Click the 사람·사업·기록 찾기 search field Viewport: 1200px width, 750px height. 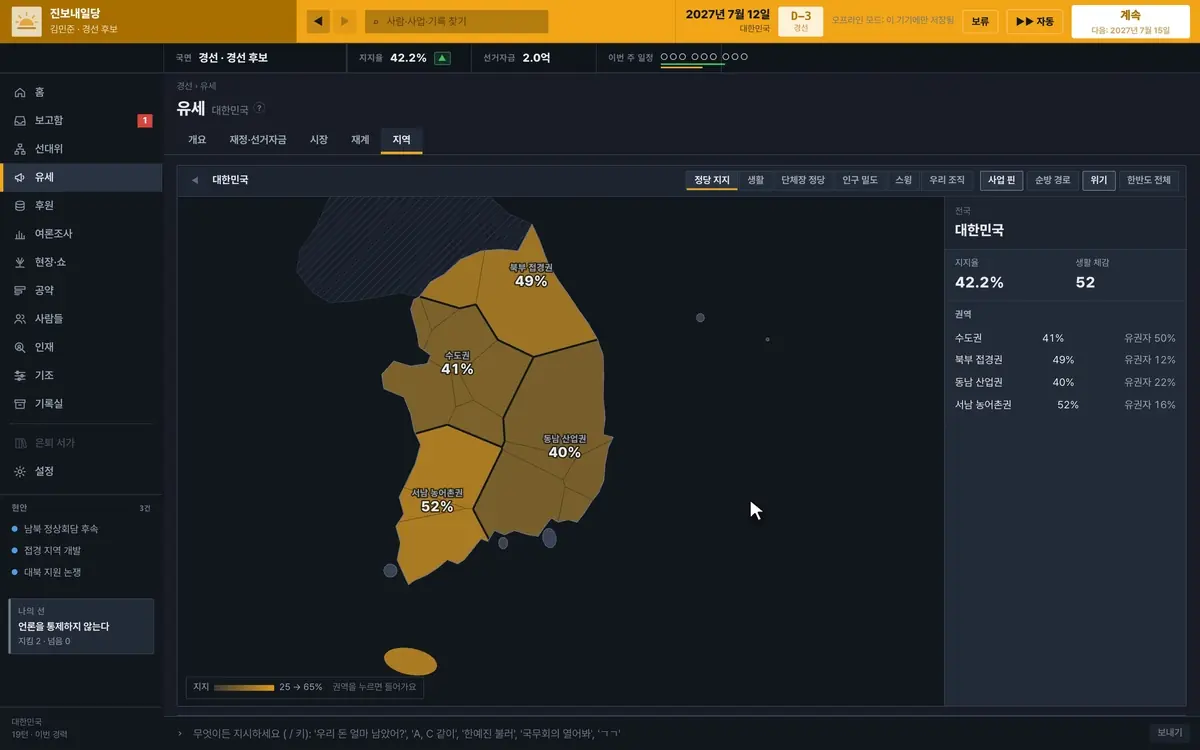tap(456, 21)
